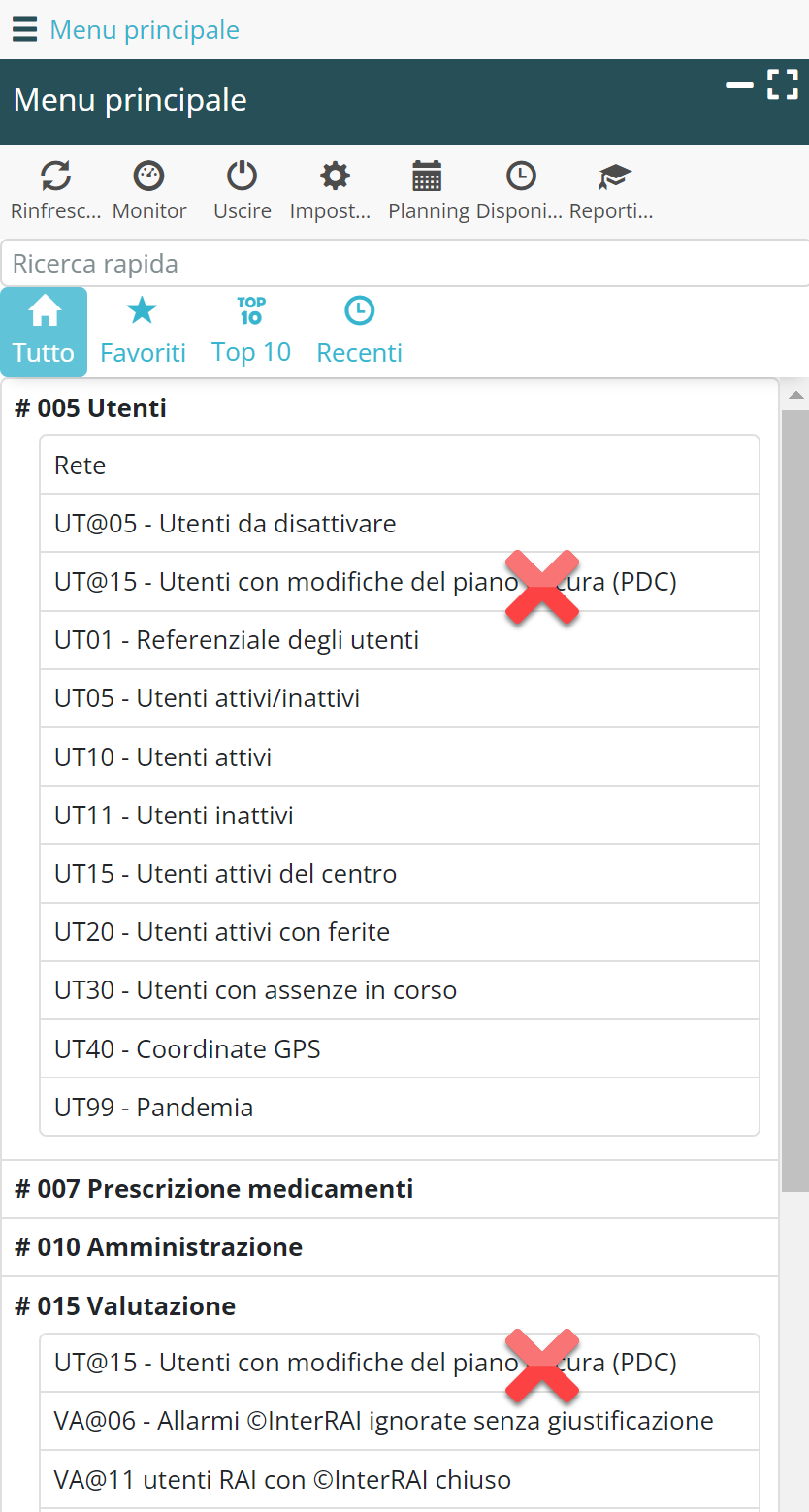This screenshot has width=809, height=1512.
Task: Expand # 007 Prescrizione medicamenti section
Action: (214, 1189)
